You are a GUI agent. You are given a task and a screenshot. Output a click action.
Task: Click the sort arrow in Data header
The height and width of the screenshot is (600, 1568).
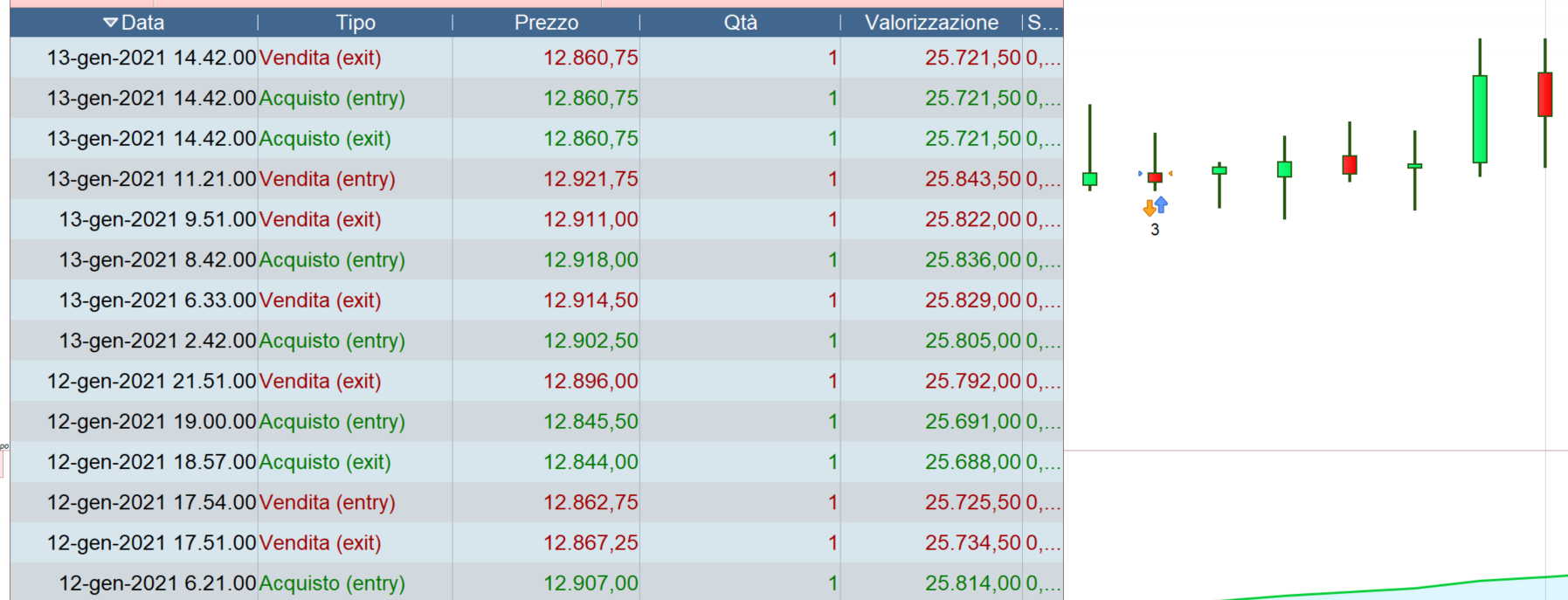110,23
